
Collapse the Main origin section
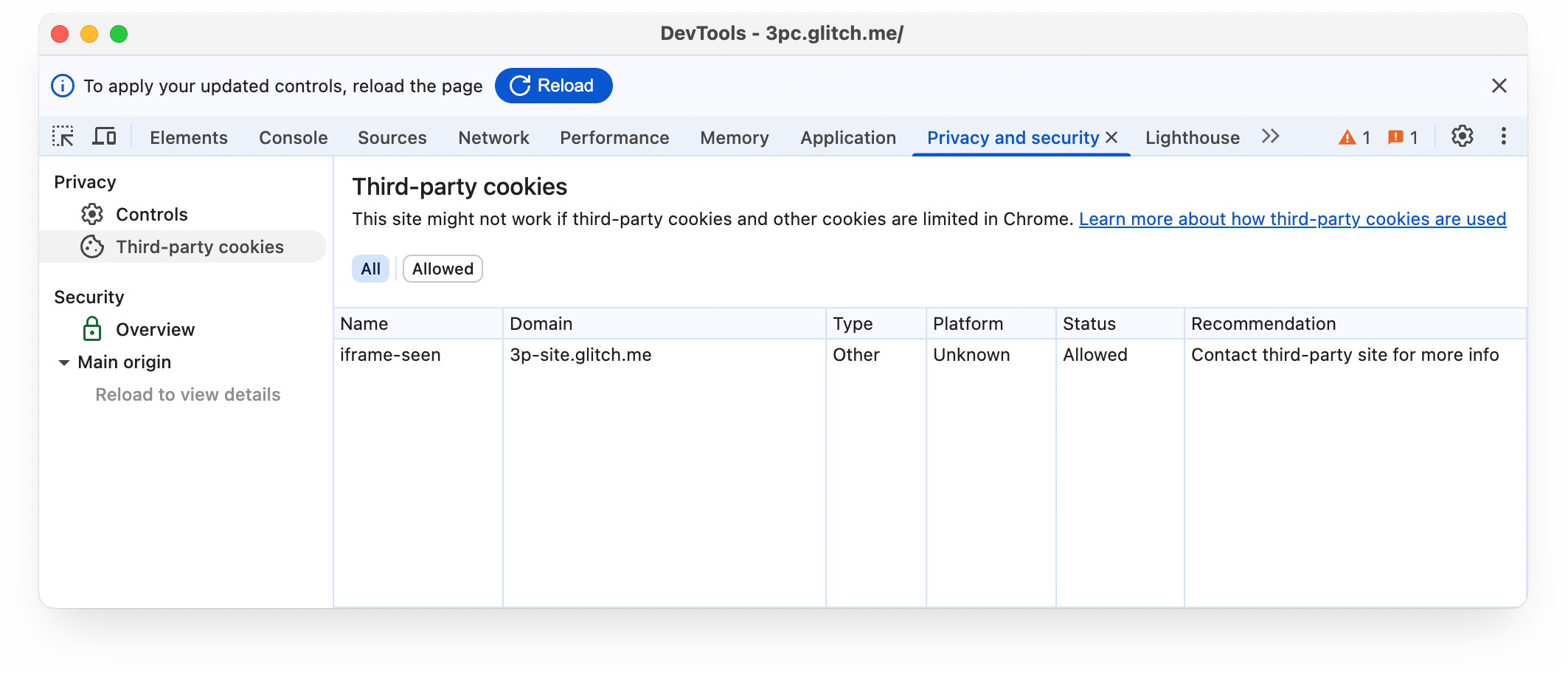coord(63,362)
